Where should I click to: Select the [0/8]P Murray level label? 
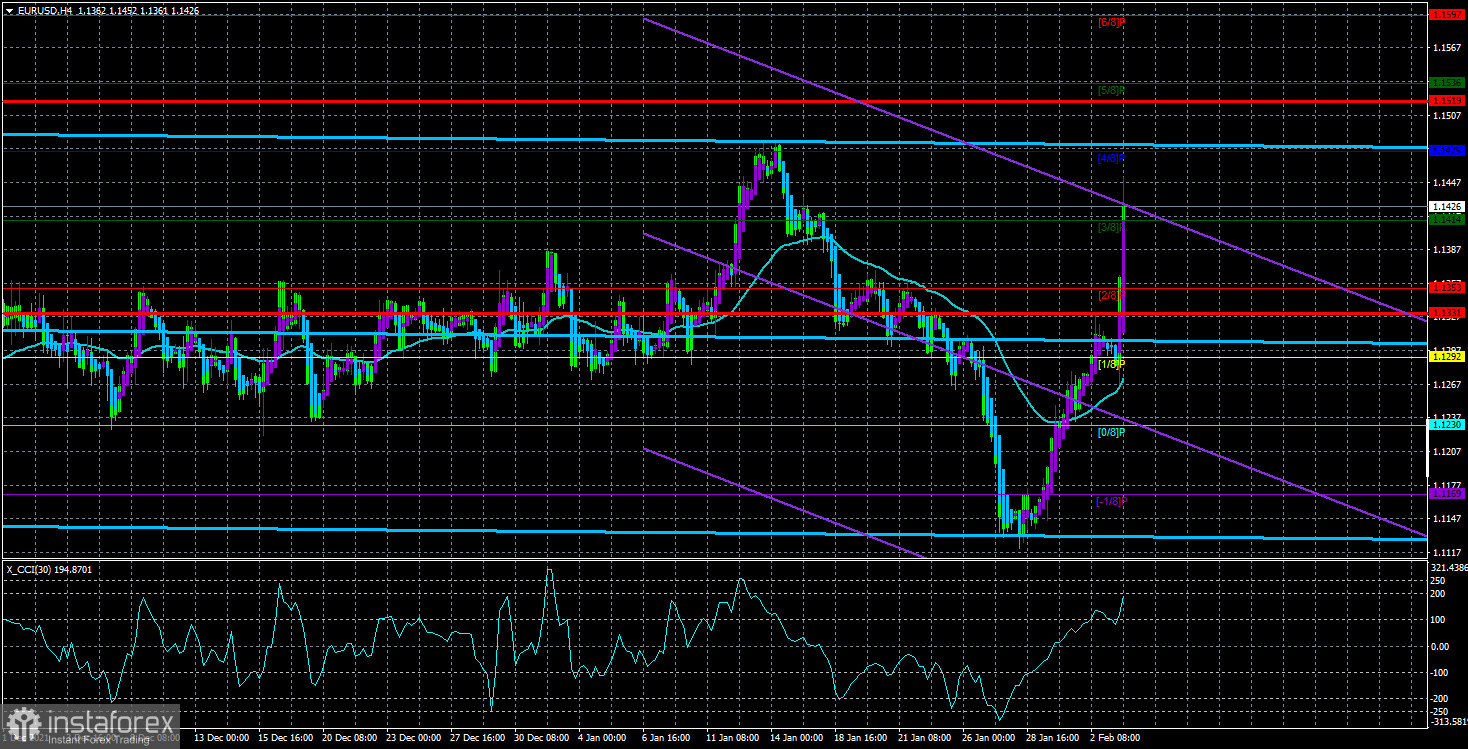tap(1112, 432)
